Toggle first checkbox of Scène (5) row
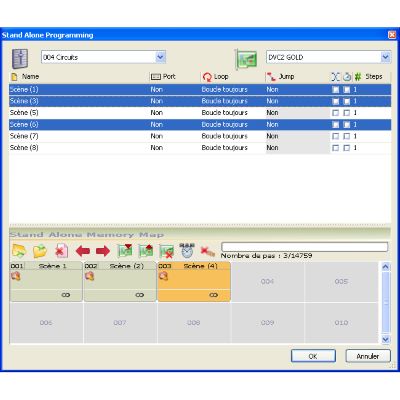The height and width of the screenshot is (400, 400). pos(335,113)
